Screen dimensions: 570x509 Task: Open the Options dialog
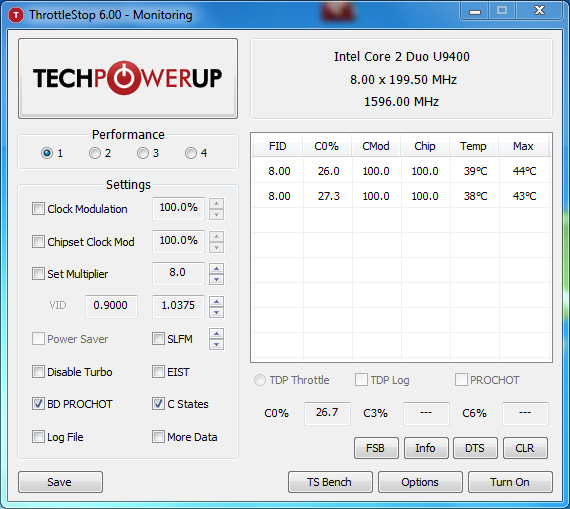(x=420, y=482)
